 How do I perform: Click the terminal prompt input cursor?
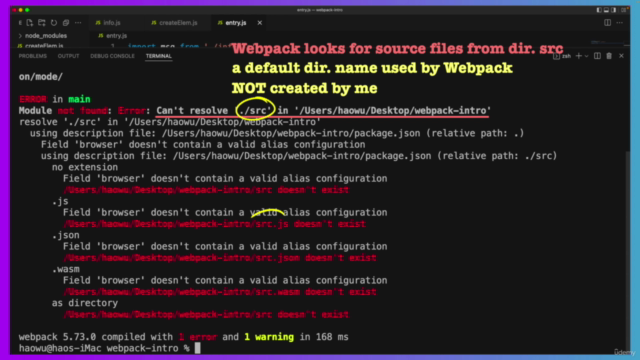pos(198,348)
